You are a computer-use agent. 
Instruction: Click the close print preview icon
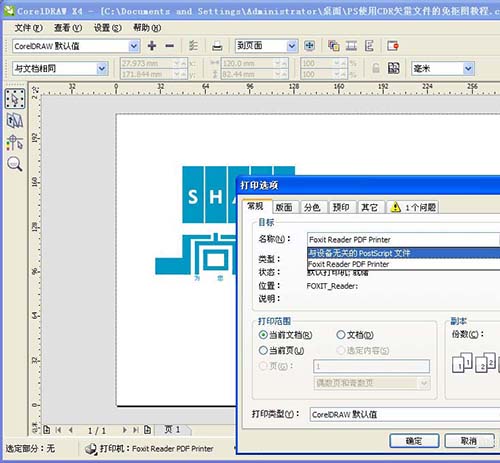point(393,46)
